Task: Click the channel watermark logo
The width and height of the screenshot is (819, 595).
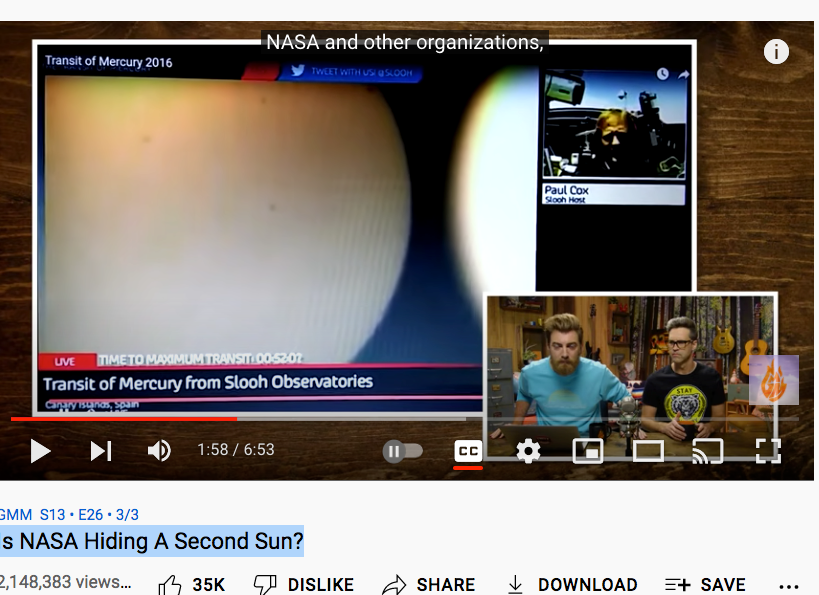Action: click(x=774, y=380)
